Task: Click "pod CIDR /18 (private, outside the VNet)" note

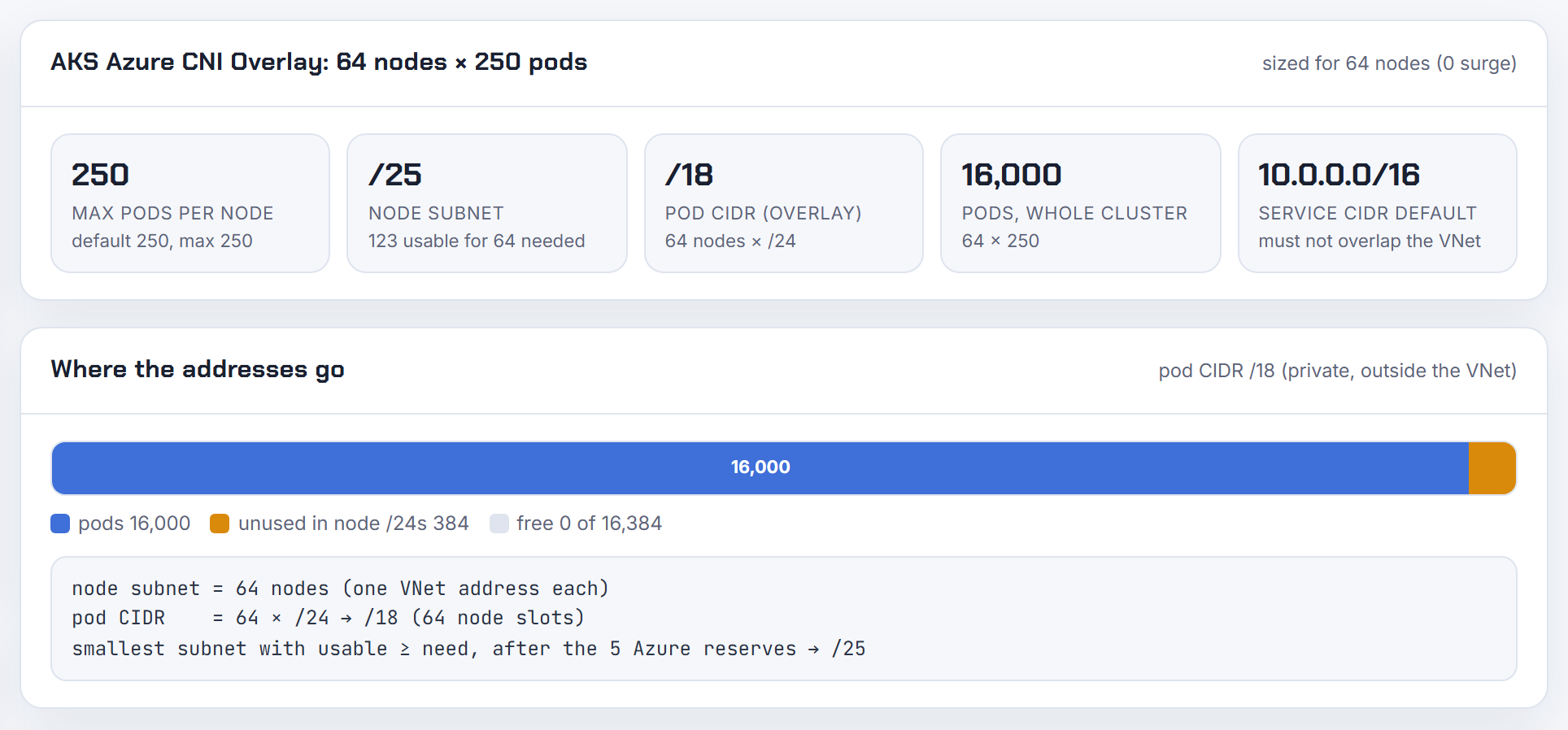Action: [1337, 371]
